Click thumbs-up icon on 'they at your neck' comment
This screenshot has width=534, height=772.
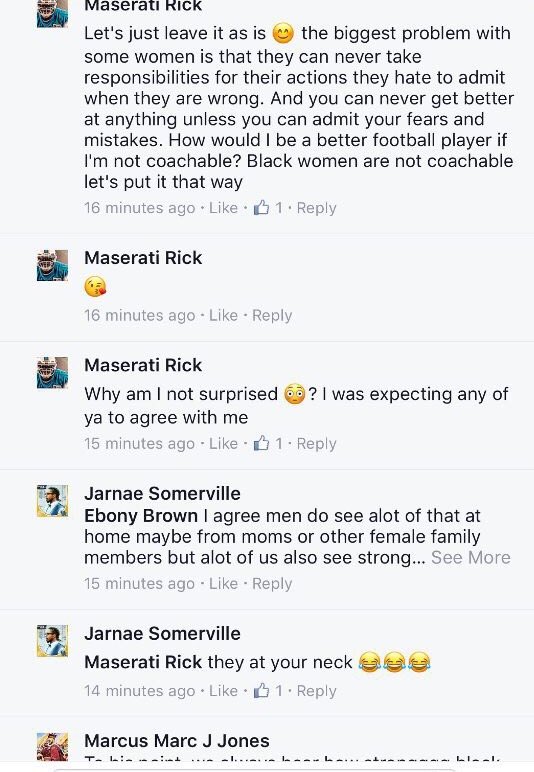(261, 691)
